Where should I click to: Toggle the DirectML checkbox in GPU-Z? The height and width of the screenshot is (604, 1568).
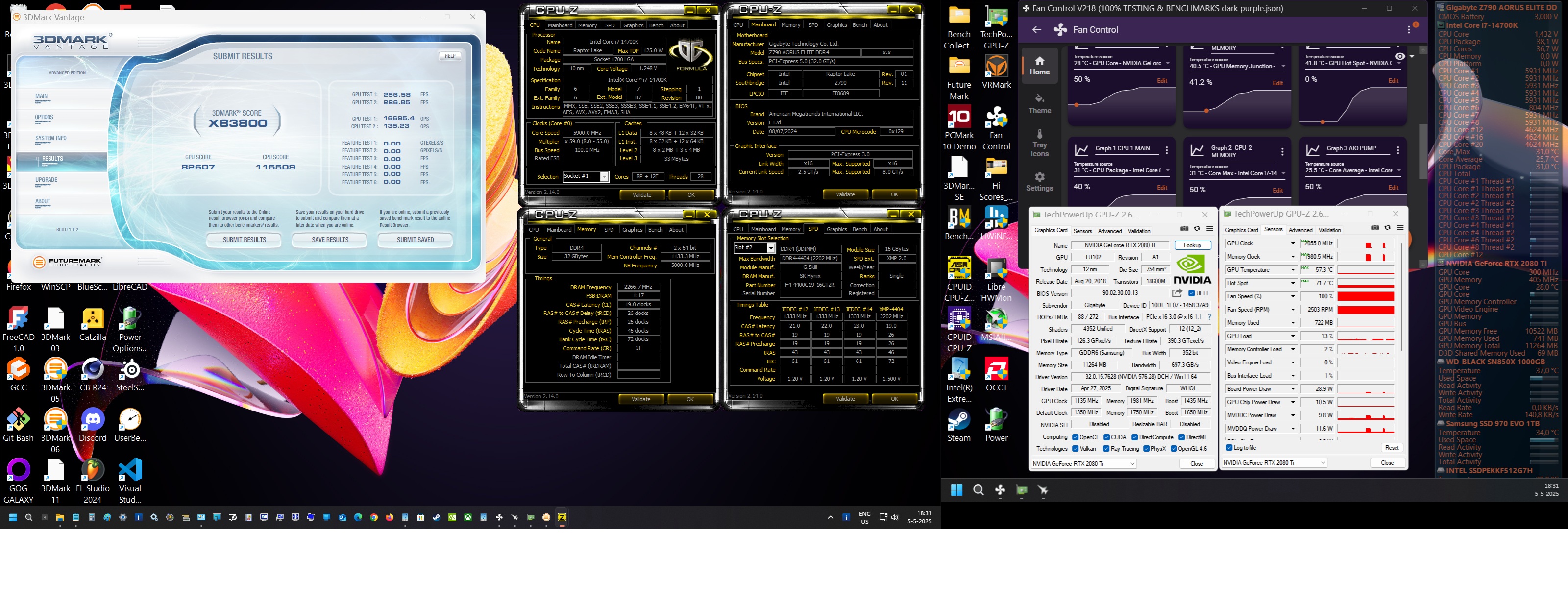[1181, 437]
